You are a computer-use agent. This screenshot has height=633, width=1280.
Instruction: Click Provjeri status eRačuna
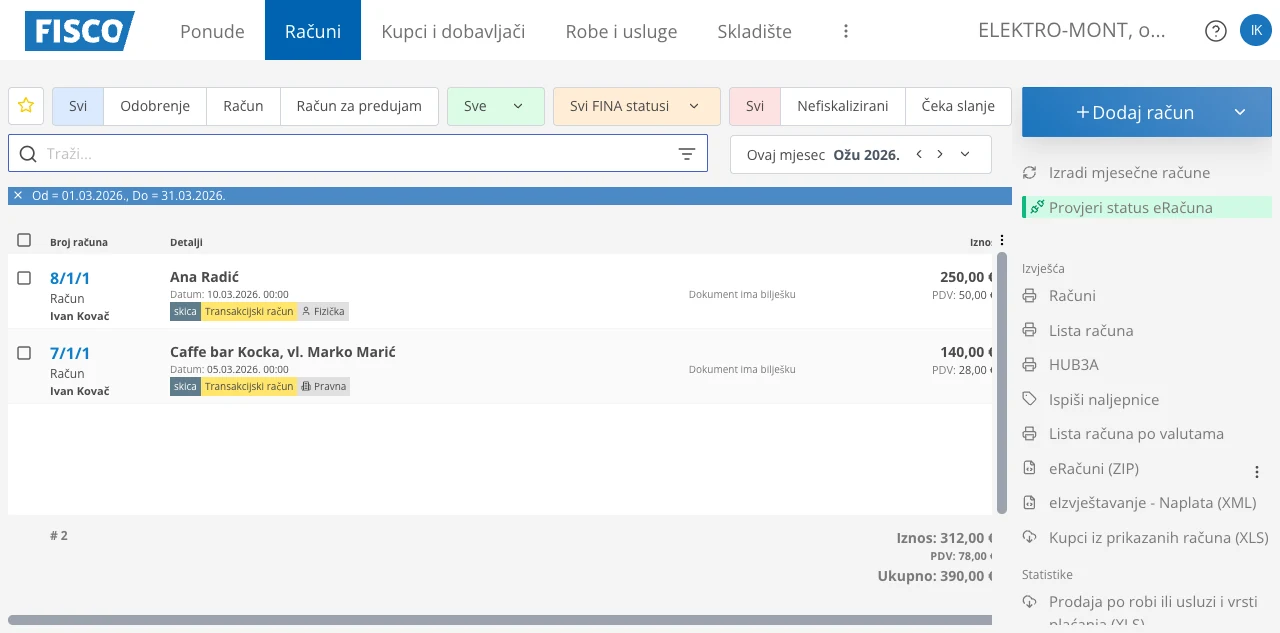tap(1130, 207)
